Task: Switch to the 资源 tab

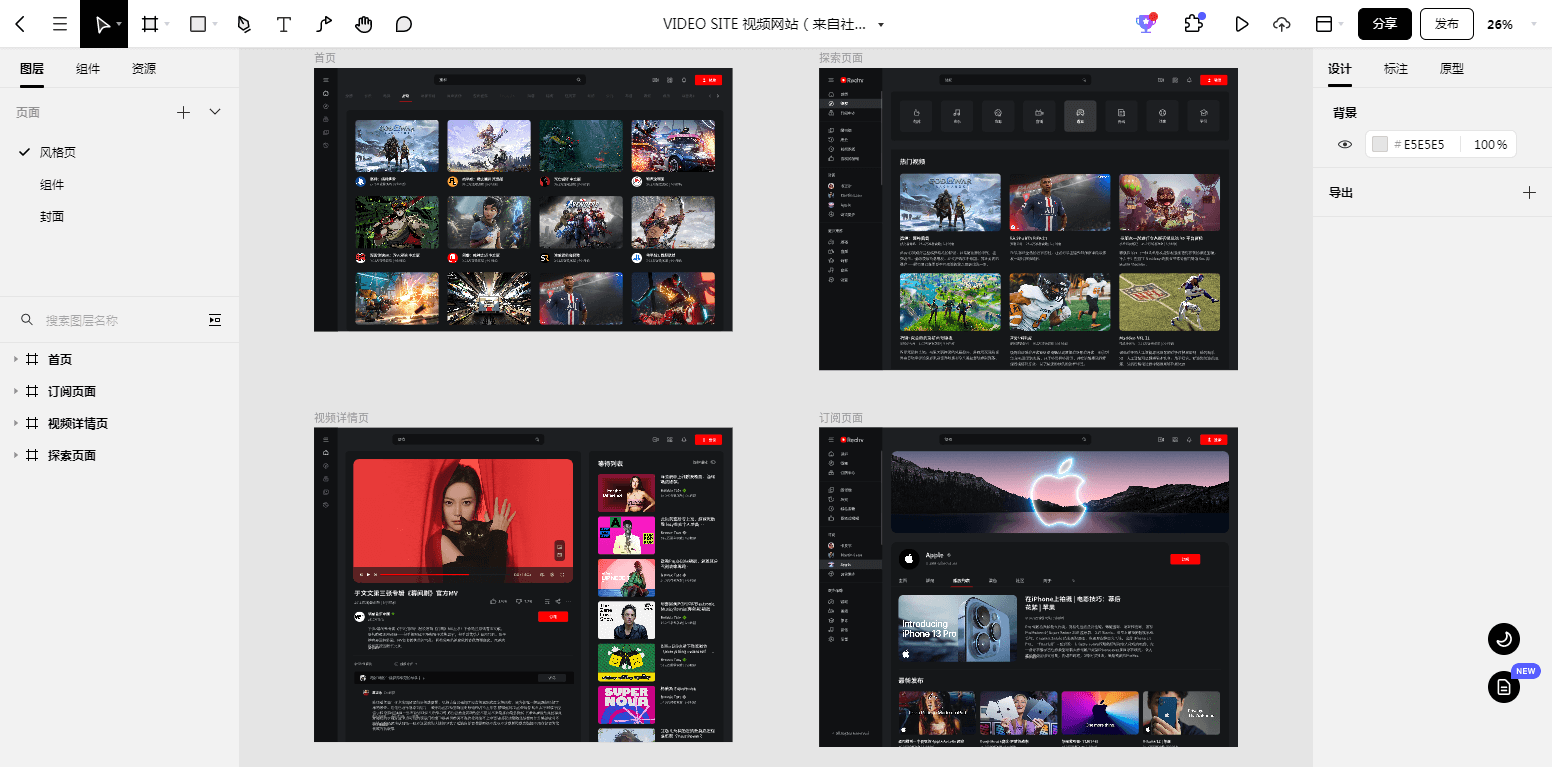Action: coord(144,69)
